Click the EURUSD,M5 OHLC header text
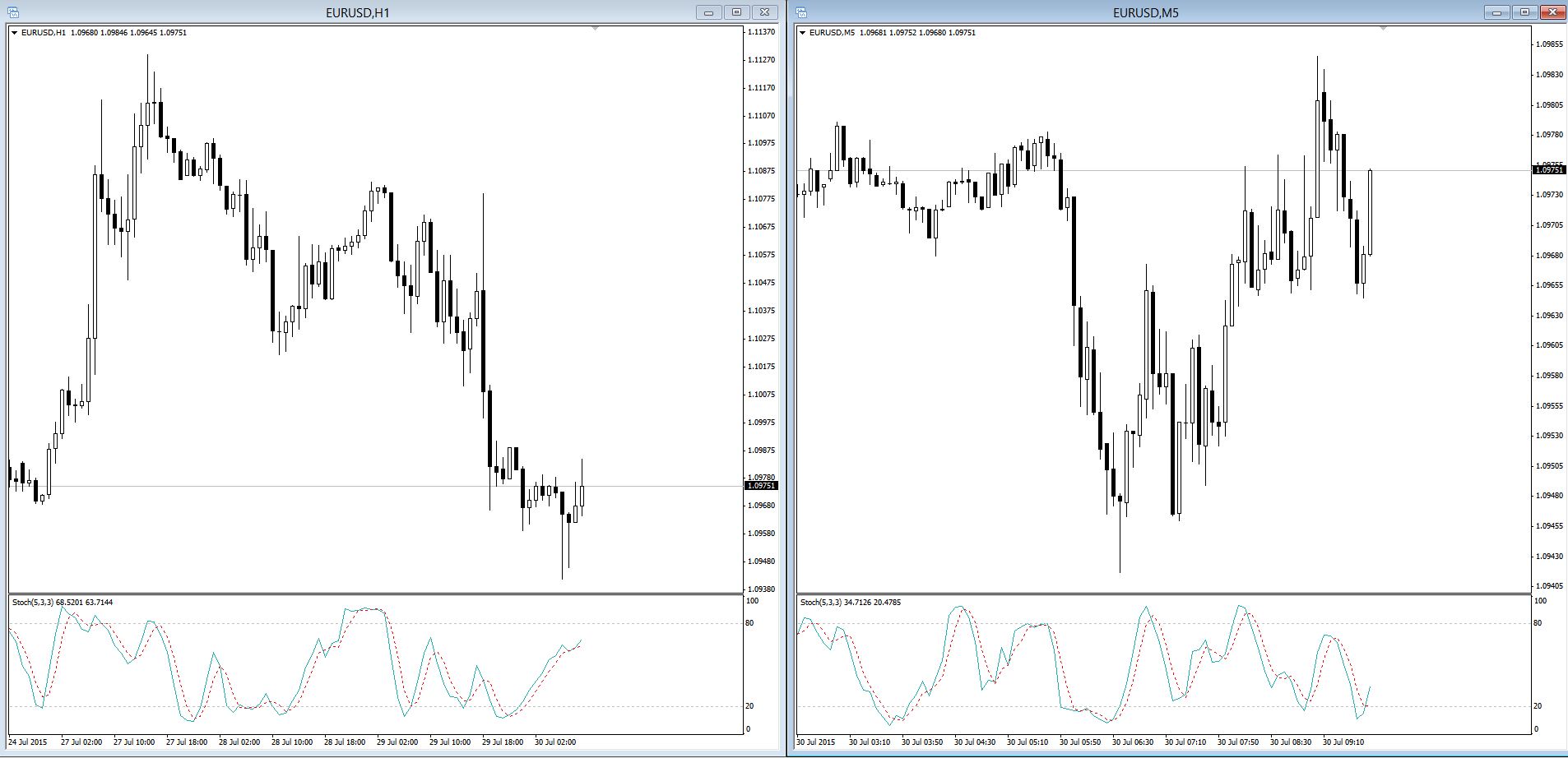 click(893, 33)
